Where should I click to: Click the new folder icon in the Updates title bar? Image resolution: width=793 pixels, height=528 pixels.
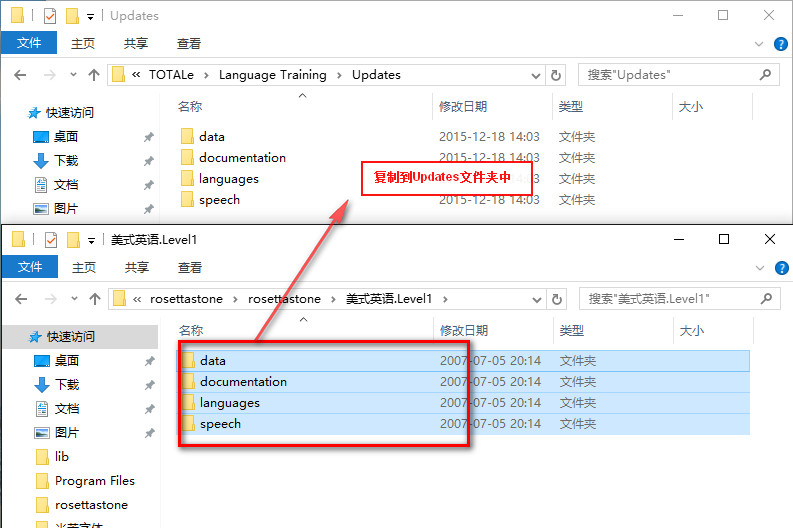coord(72,16)
